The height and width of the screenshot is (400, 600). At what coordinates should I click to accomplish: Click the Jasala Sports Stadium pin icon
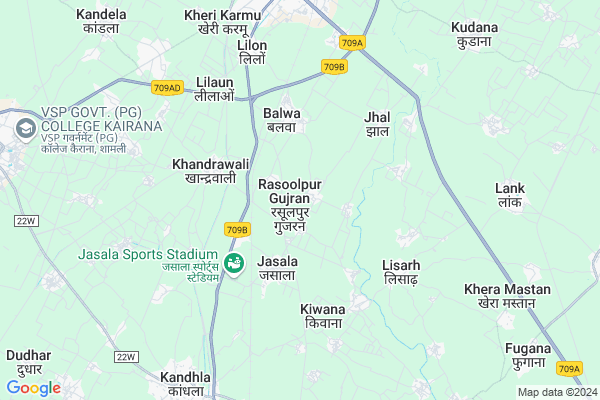pos(234,264)
